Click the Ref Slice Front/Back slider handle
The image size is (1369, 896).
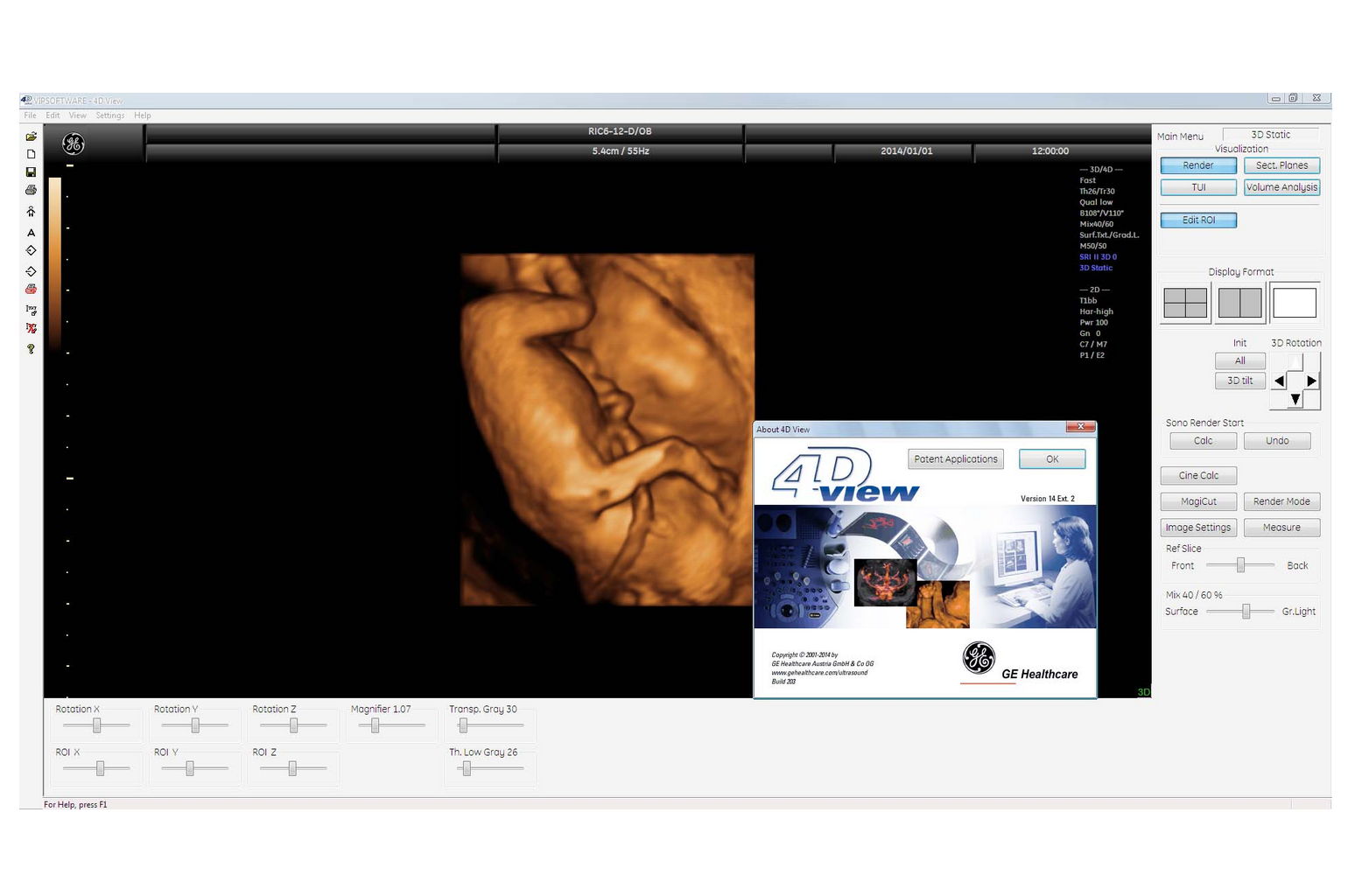pyautogui.click(x=1240, y=566)
